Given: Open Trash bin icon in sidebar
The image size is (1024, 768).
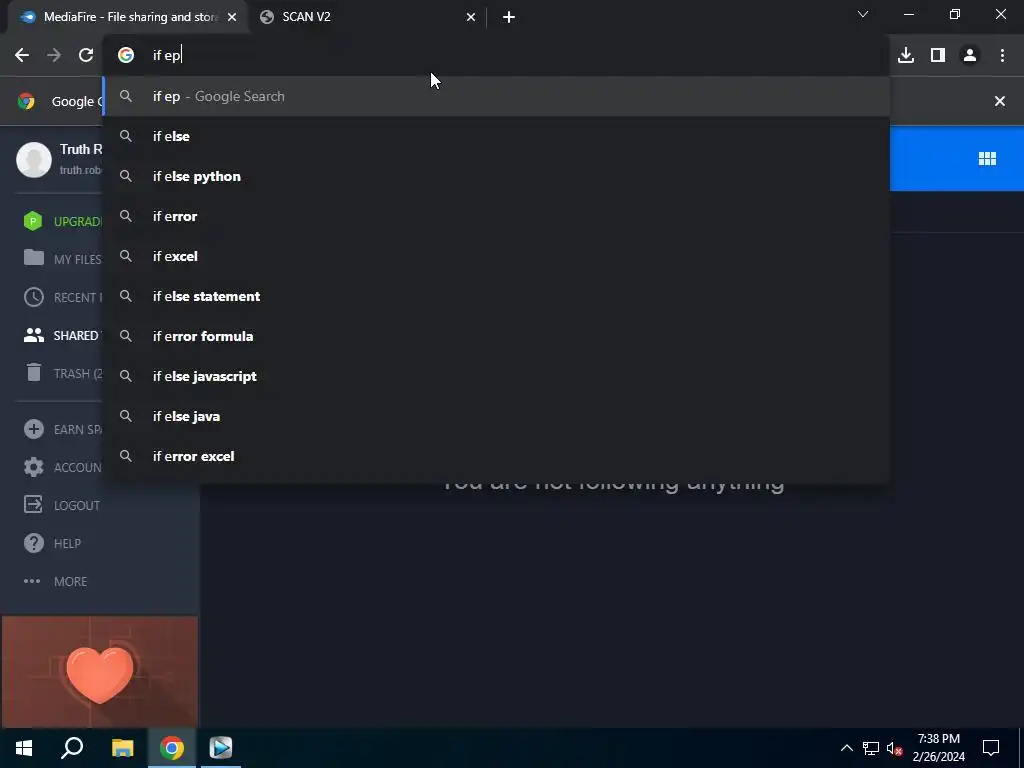Looking at the screenshot, I should click(x=33, y=373).
